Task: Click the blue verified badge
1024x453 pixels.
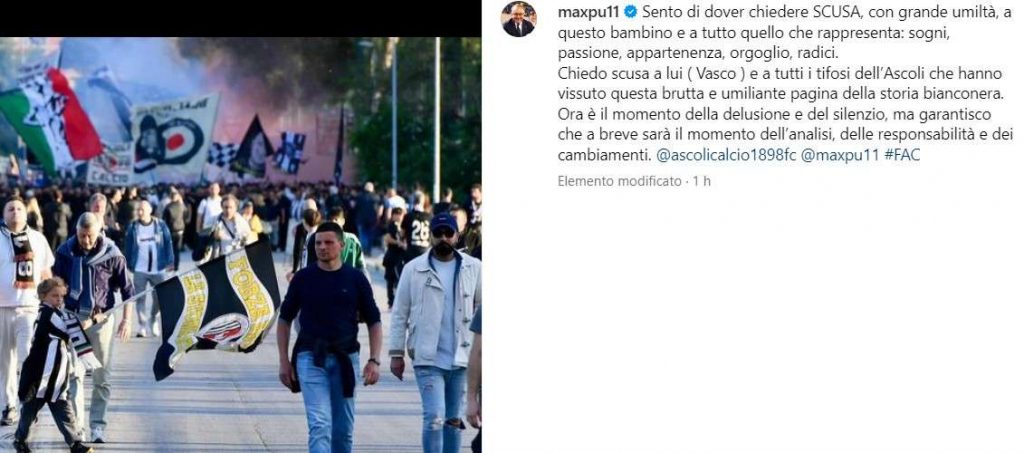Action: pos(630,12)
